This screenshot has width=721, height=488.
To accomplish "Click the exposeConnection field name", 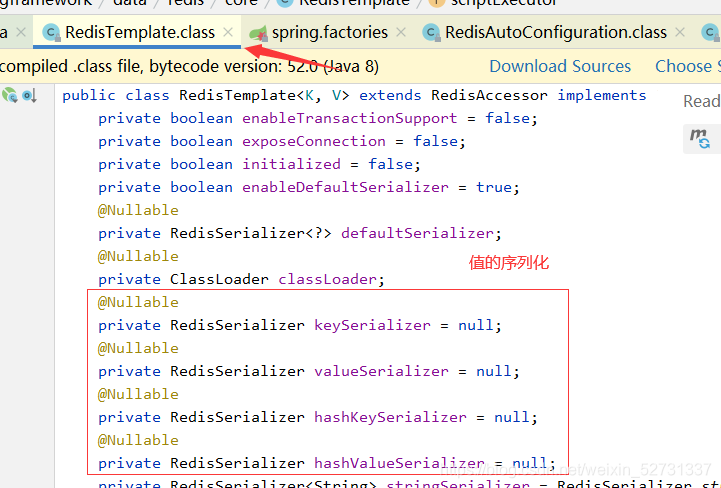I will coord(314,141).
